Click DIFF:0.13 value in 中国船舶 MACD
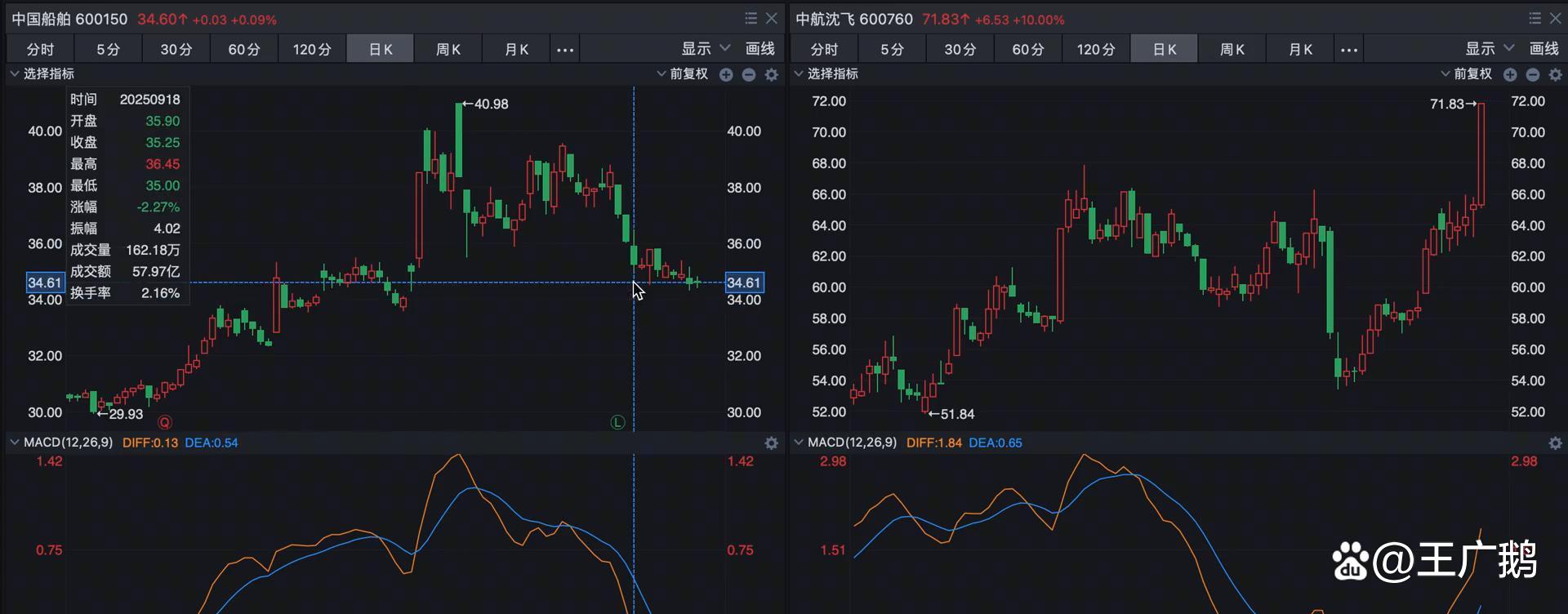This screenshot has width=1568, height=614. [149, 443]
